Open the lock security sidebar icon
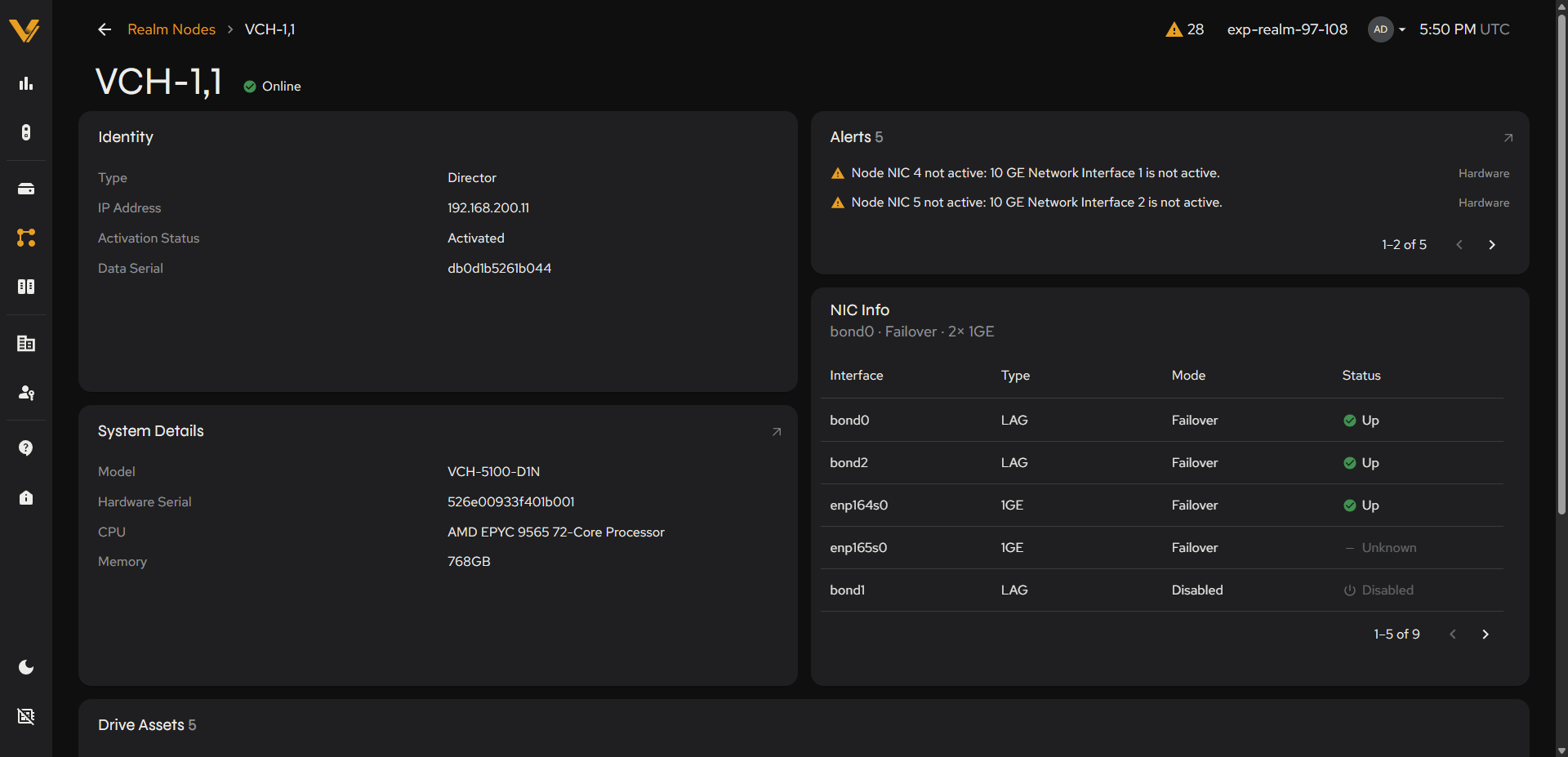 26,497
